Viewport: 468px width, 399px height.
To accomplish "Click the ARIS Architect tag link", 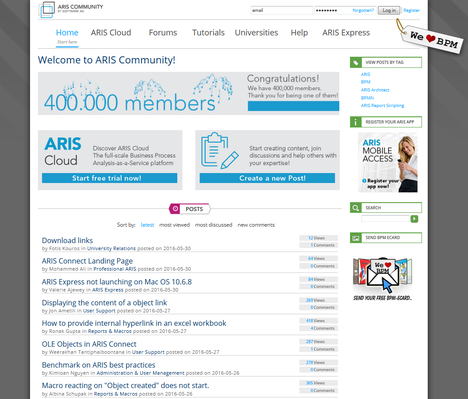I will click(x=375, y=90).
